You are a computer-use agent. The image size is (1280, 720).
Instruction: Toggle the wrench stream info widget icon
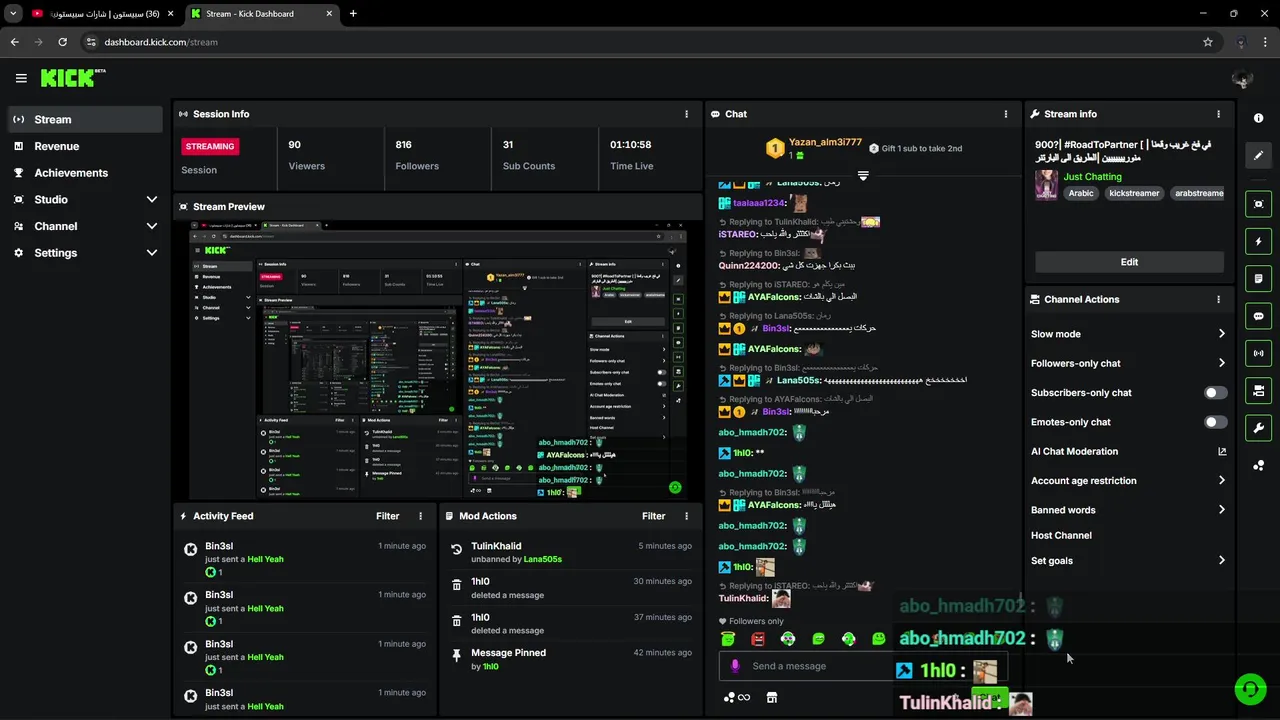click(x=1258, y=428)
